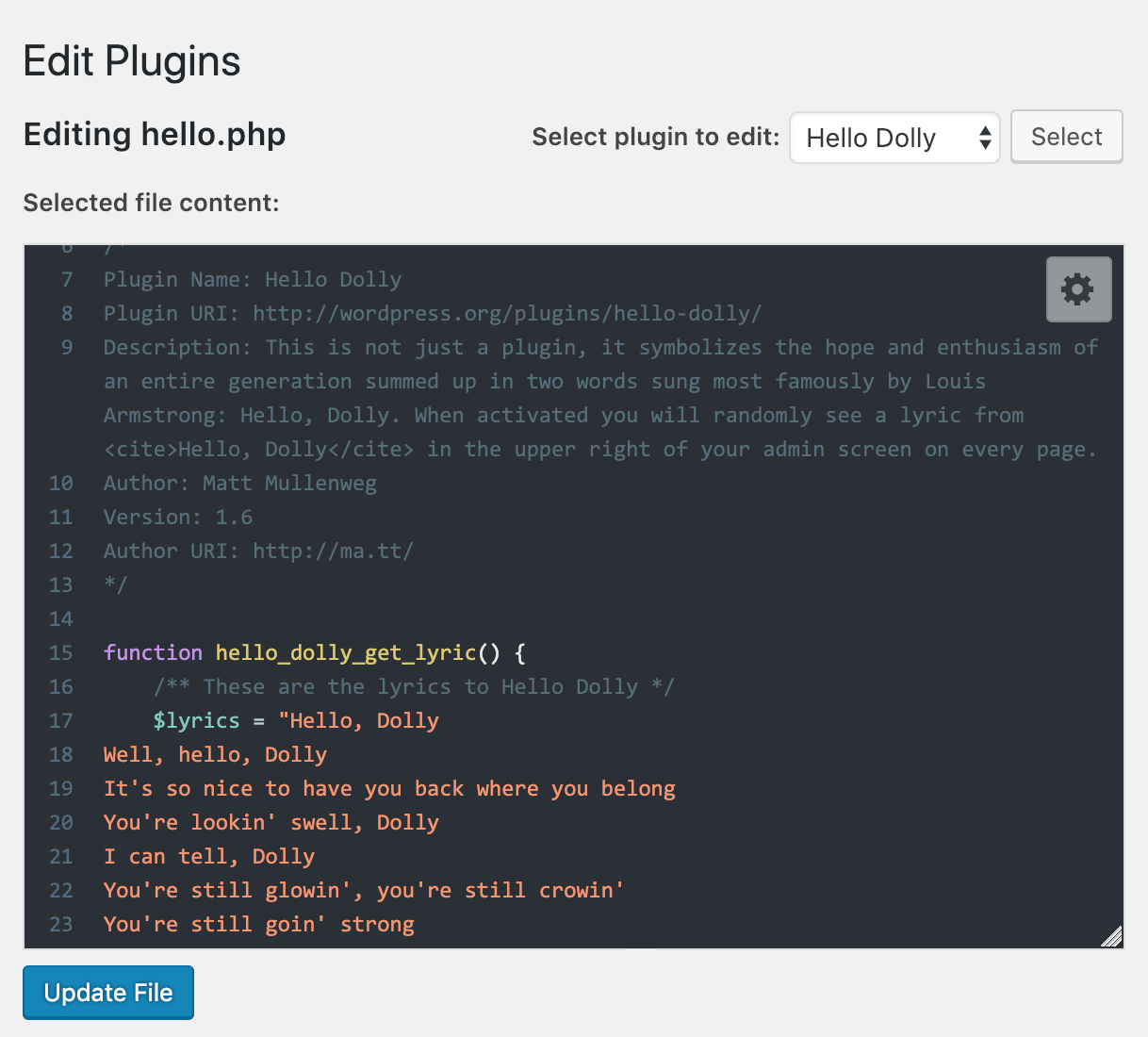Place cursor in 'You're still goin' strong' line
Viewport: 1148px width, 1037px height.
[x=258, y=925]
